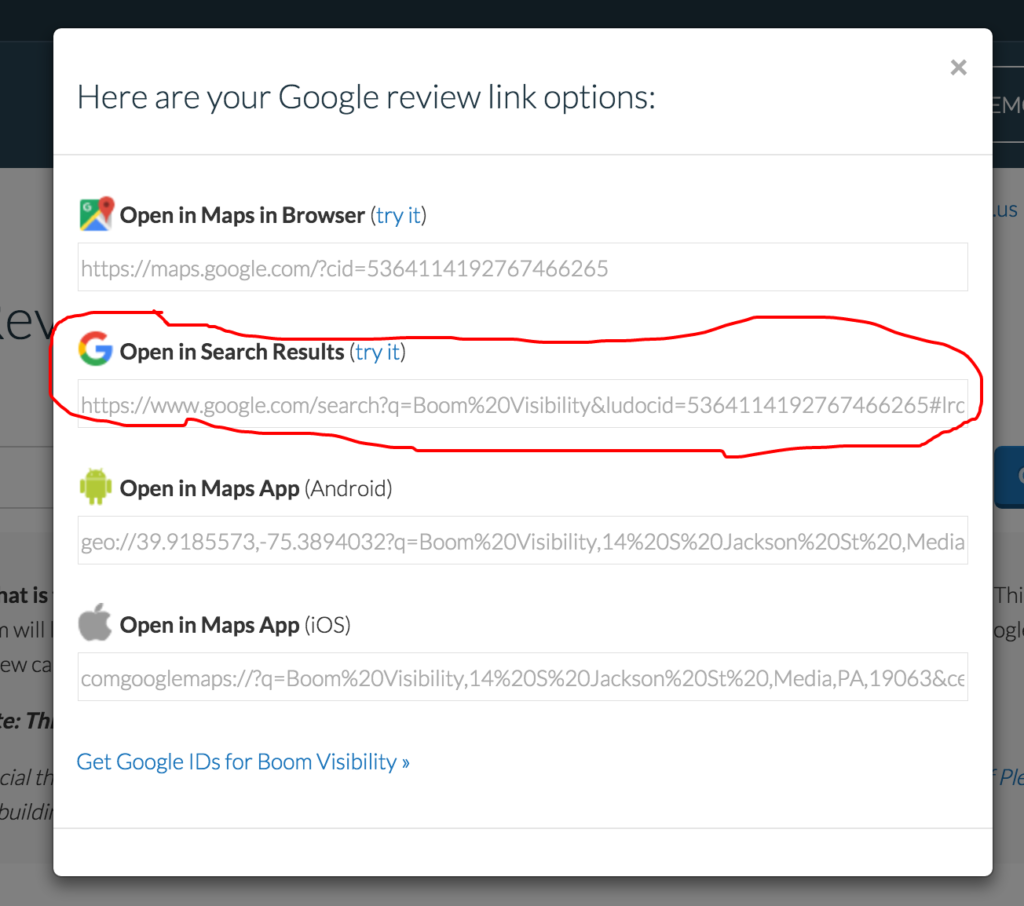Select the maps.google.com cid URL field

click(x=522, y=267)
